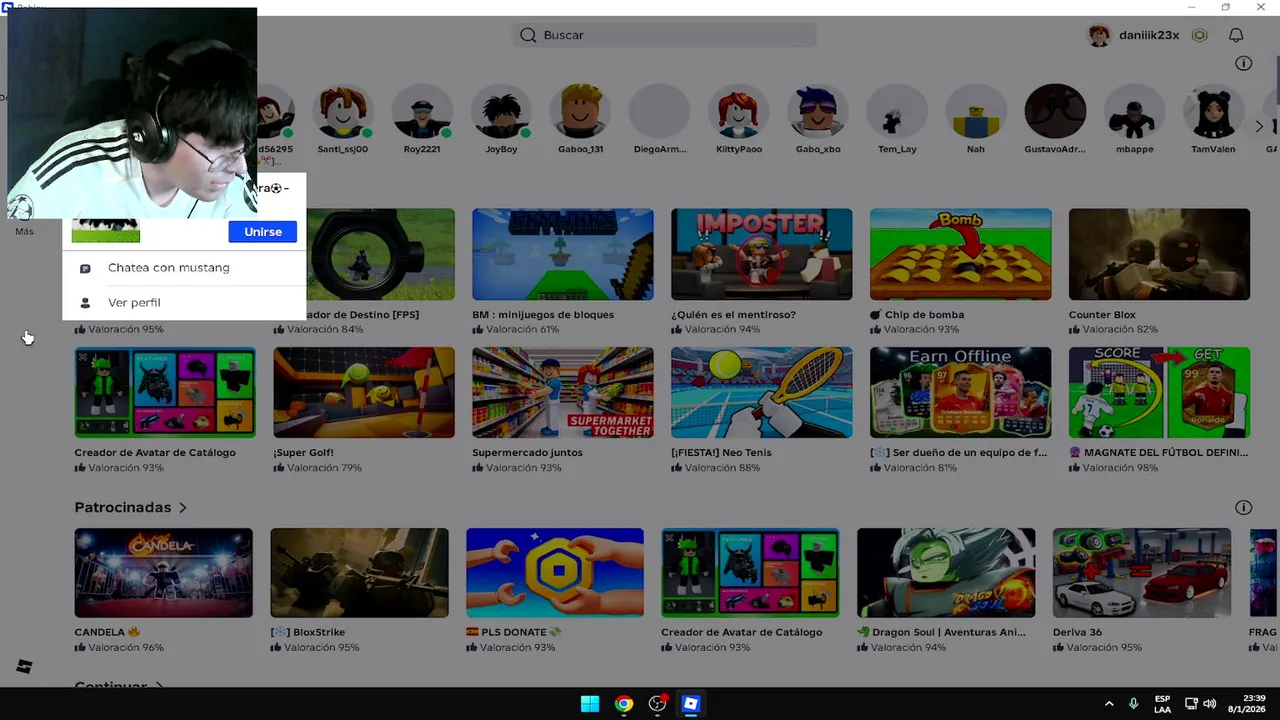This screenshot has height=720, width=1280.
Task: Expand friends list with right arrow
Action: coord(1259,126)
